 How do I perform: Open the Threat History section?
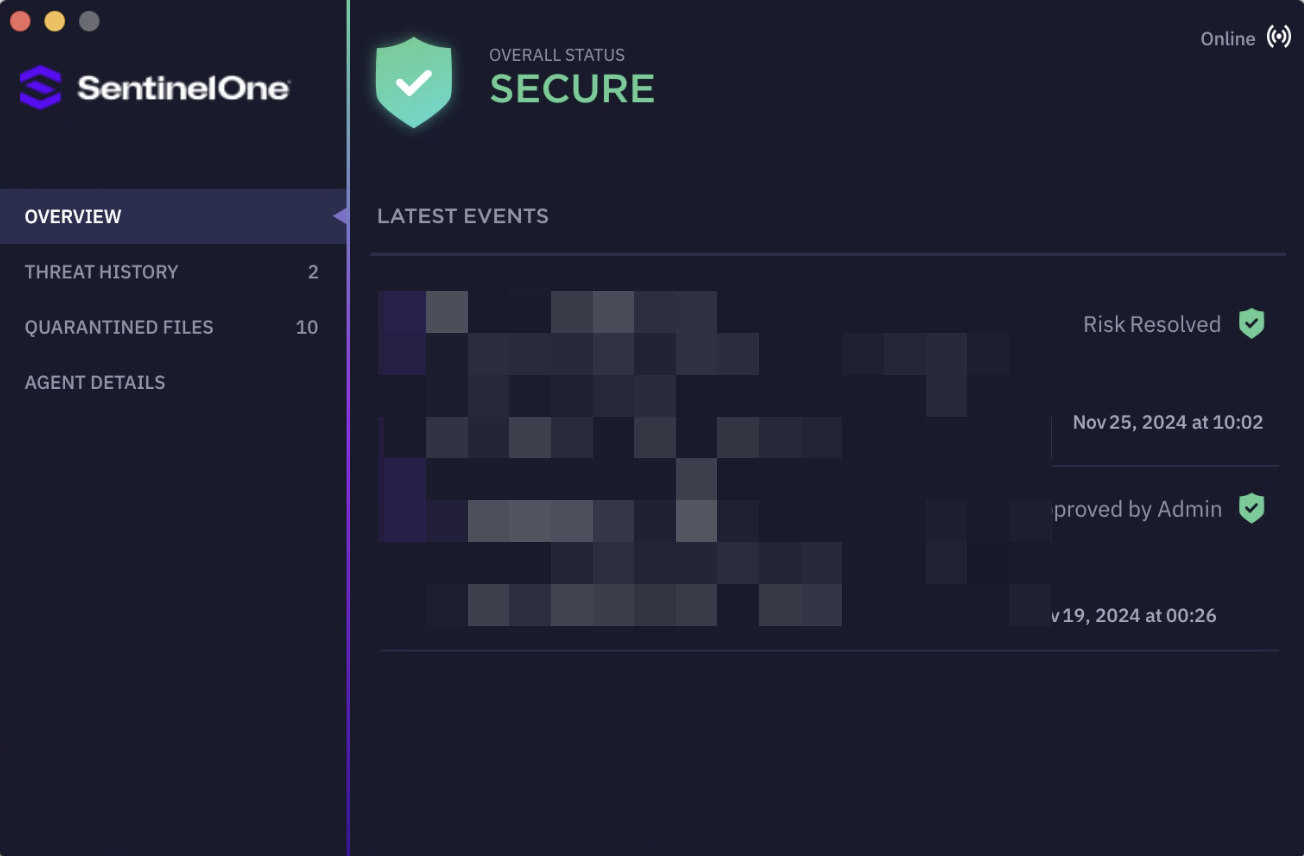coord(101,272)
